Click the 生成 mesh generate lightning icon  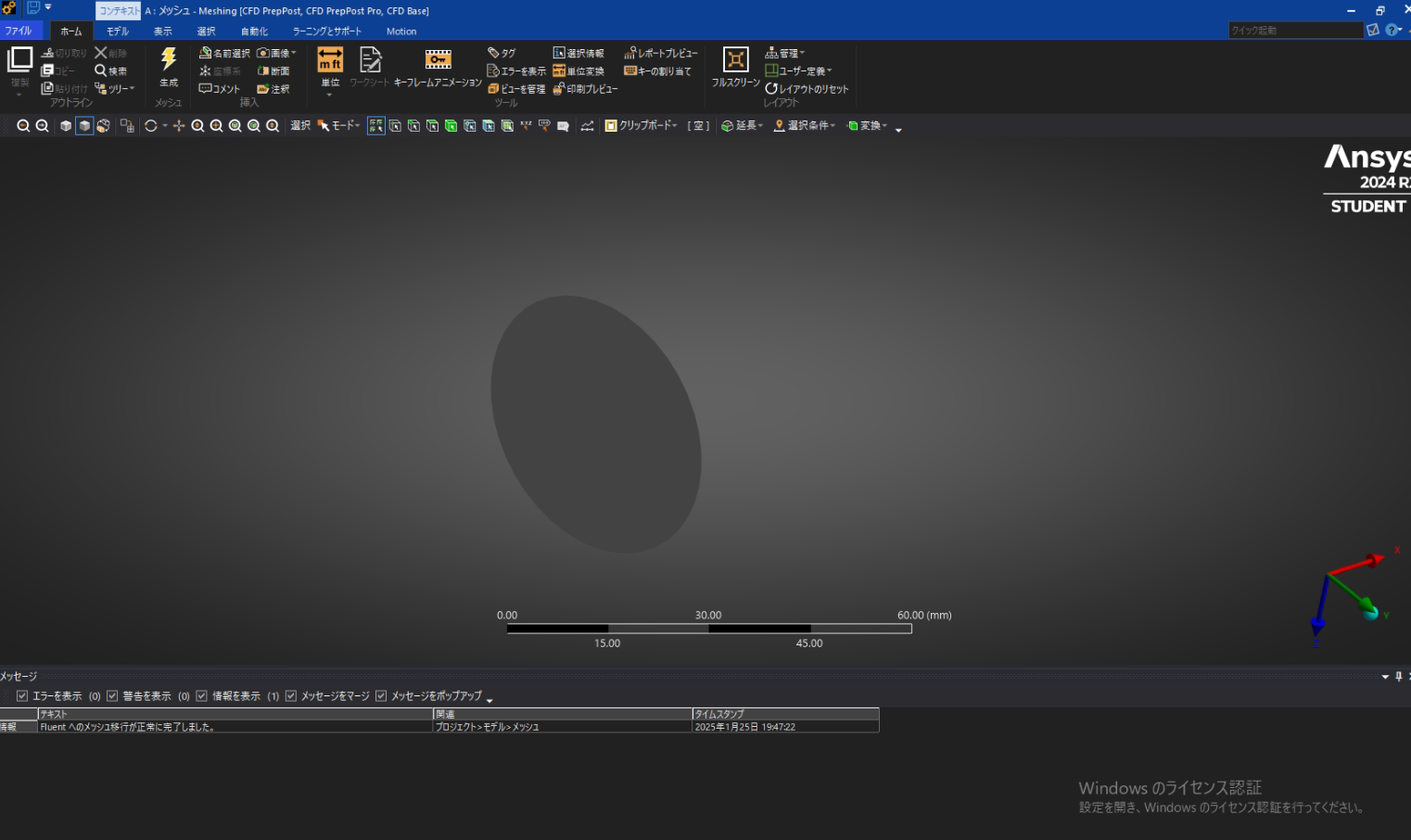point(169,59)
